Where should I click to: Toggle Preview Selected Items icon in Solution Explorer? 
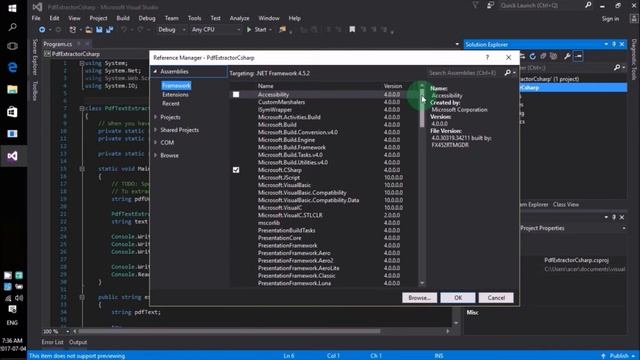point(578,56)
